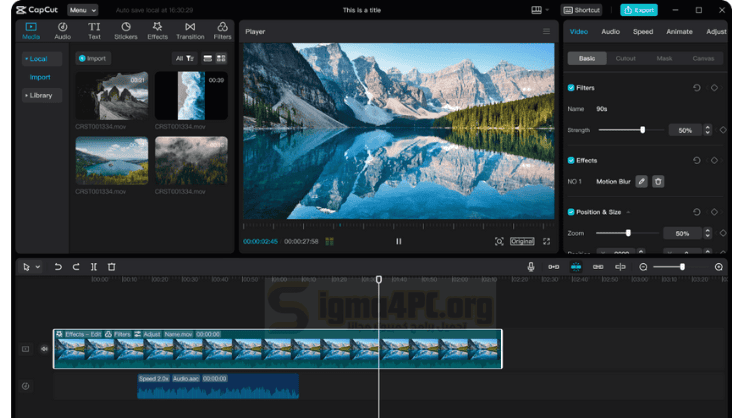Click the Zoom slider handle
This screenshot has width=743, height=418.
coord(628,233)
